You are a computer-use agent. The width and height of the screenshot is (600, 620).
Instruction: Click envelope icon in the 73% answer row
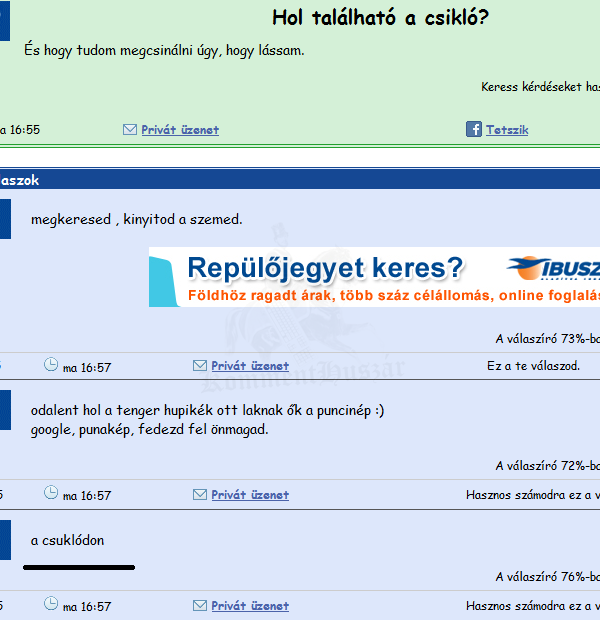click(x=200, y=366)
